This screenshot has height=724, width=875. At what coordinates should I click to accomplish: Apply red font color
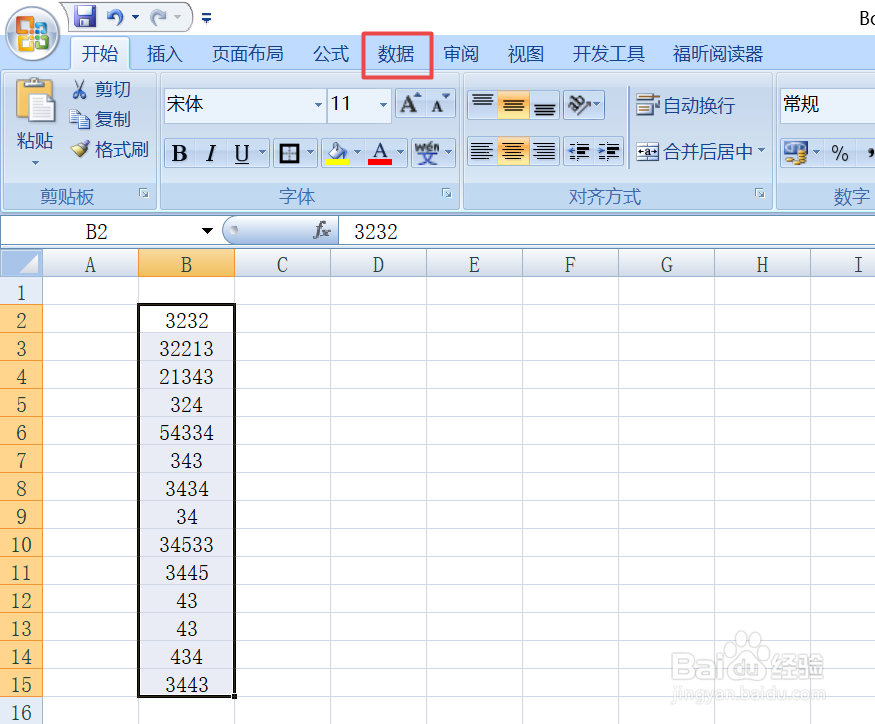pos(380,153)
